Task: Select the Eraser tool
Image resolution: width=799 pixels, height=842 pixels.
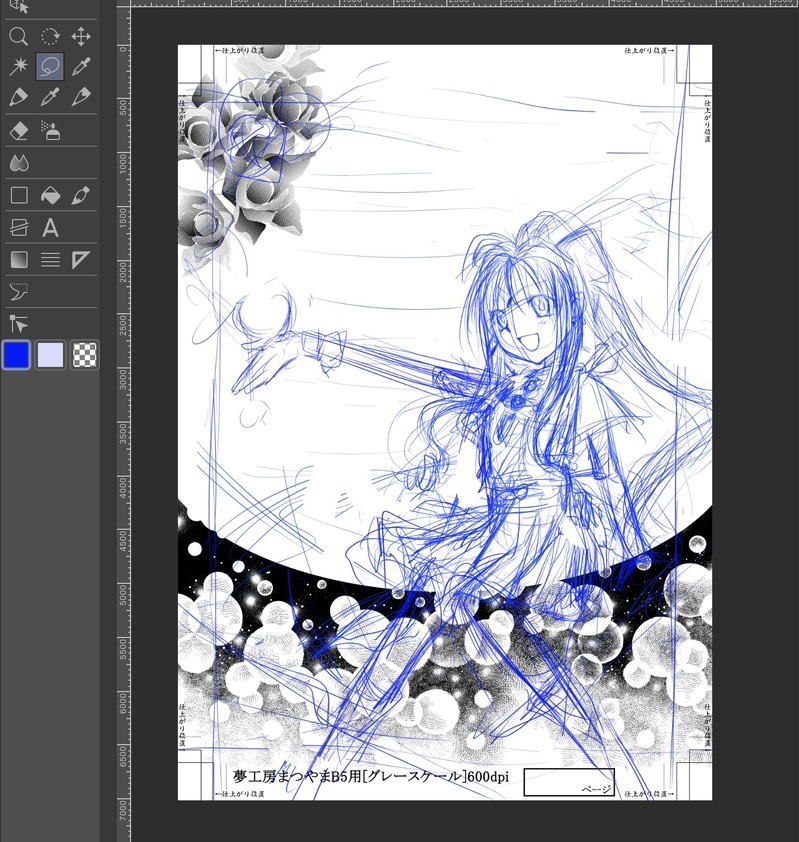Action: pos(18,130)
